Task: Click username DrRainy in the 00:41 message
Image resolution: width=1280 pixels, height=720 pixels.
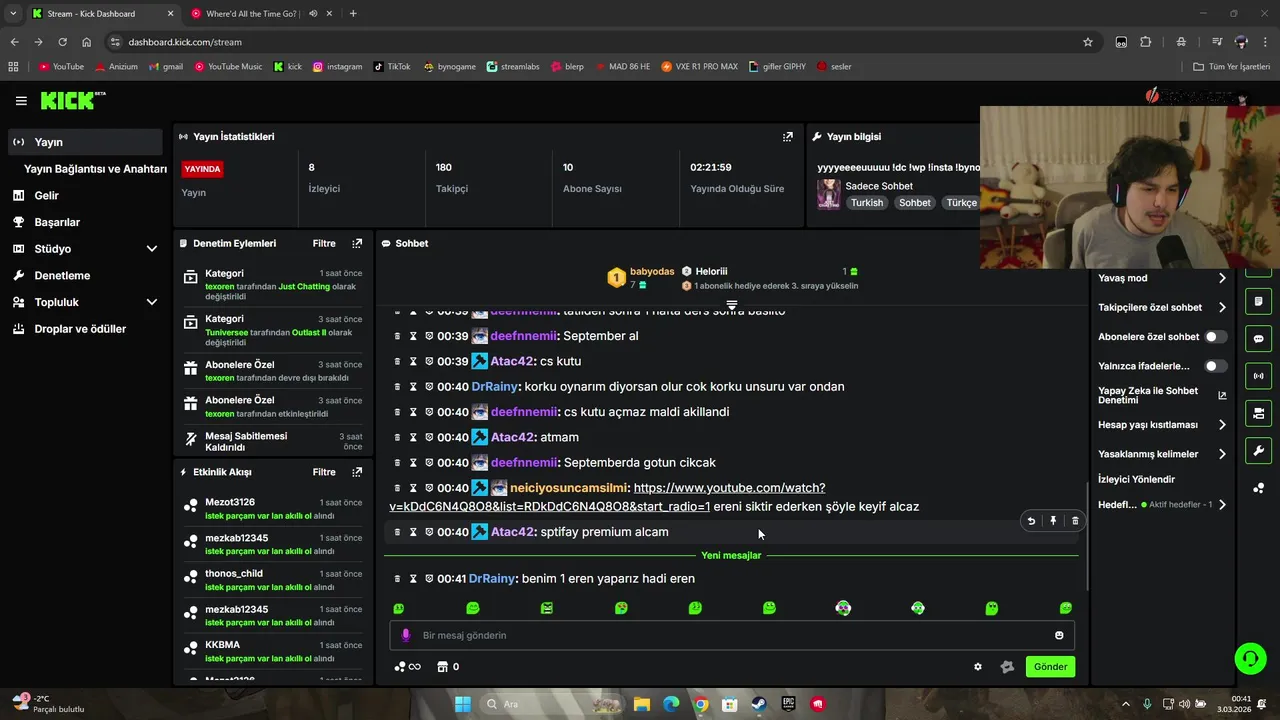Action: coord(492,579)
